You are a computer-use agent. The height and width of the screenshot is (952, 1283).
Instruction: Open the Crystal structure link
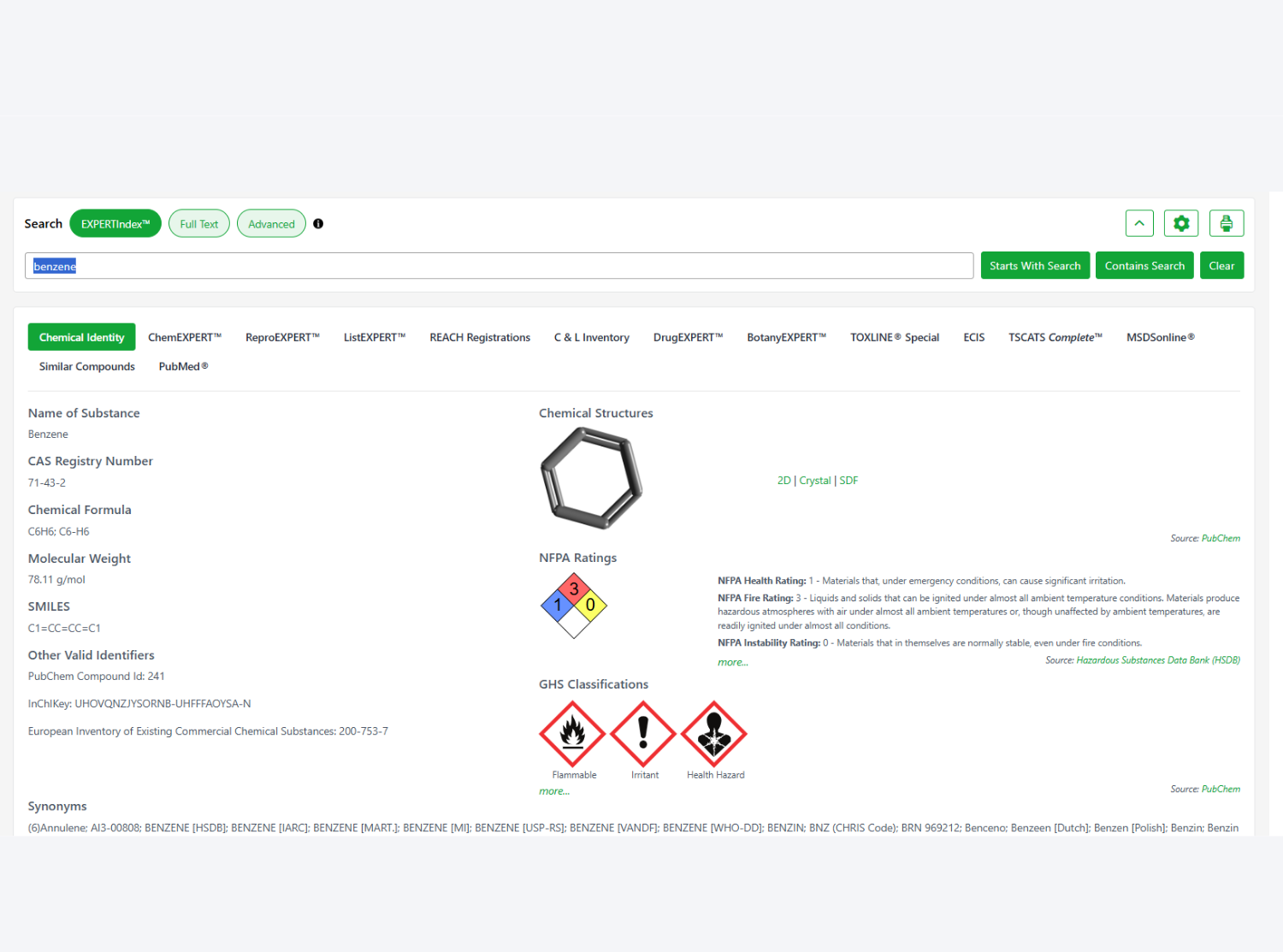tap(814, 481)
